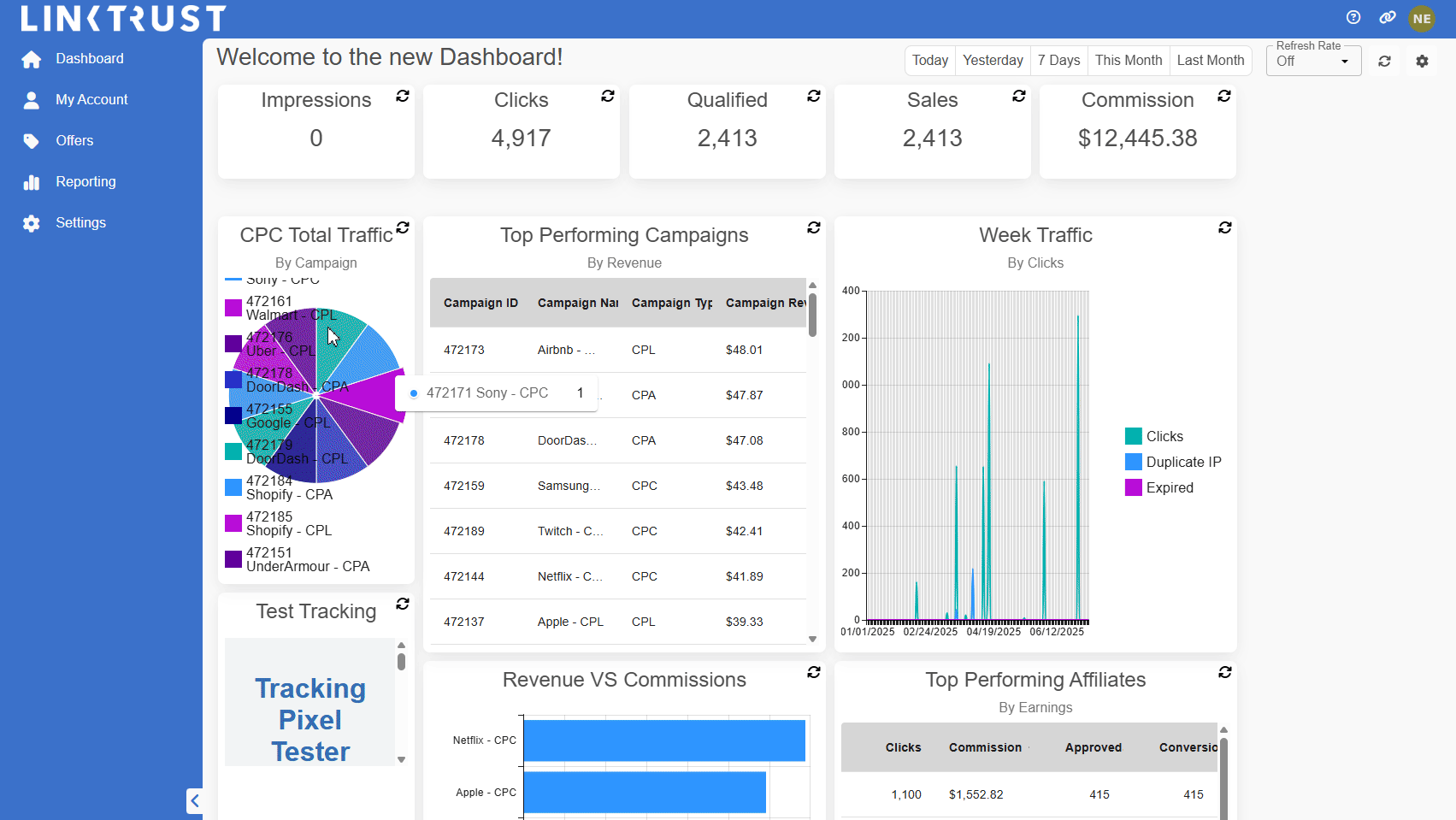Open the Dashboard menu item label

90,58
